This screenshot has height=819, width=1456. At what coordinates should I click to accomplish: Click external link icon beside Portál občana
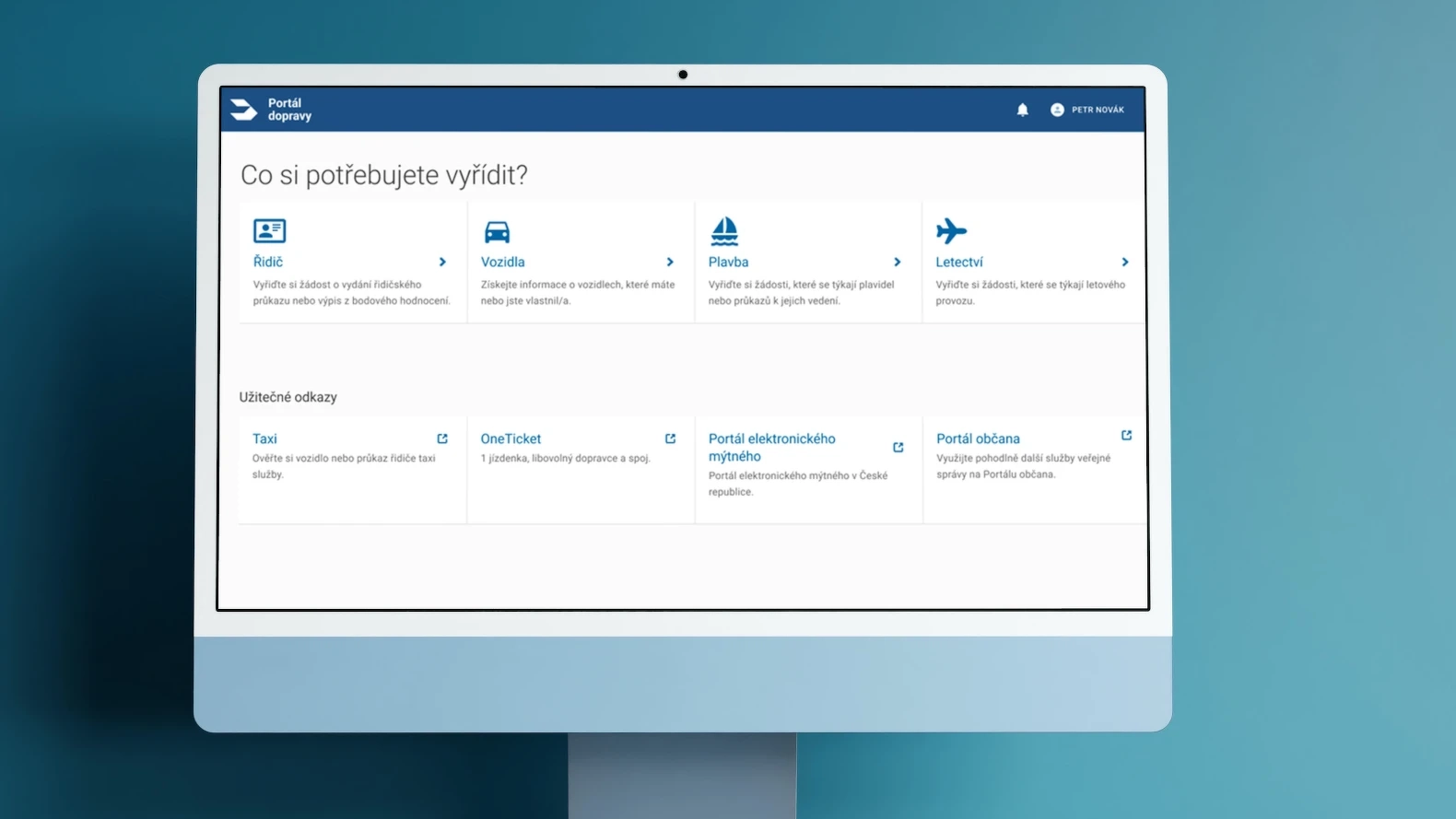[x=1126, y=435]
